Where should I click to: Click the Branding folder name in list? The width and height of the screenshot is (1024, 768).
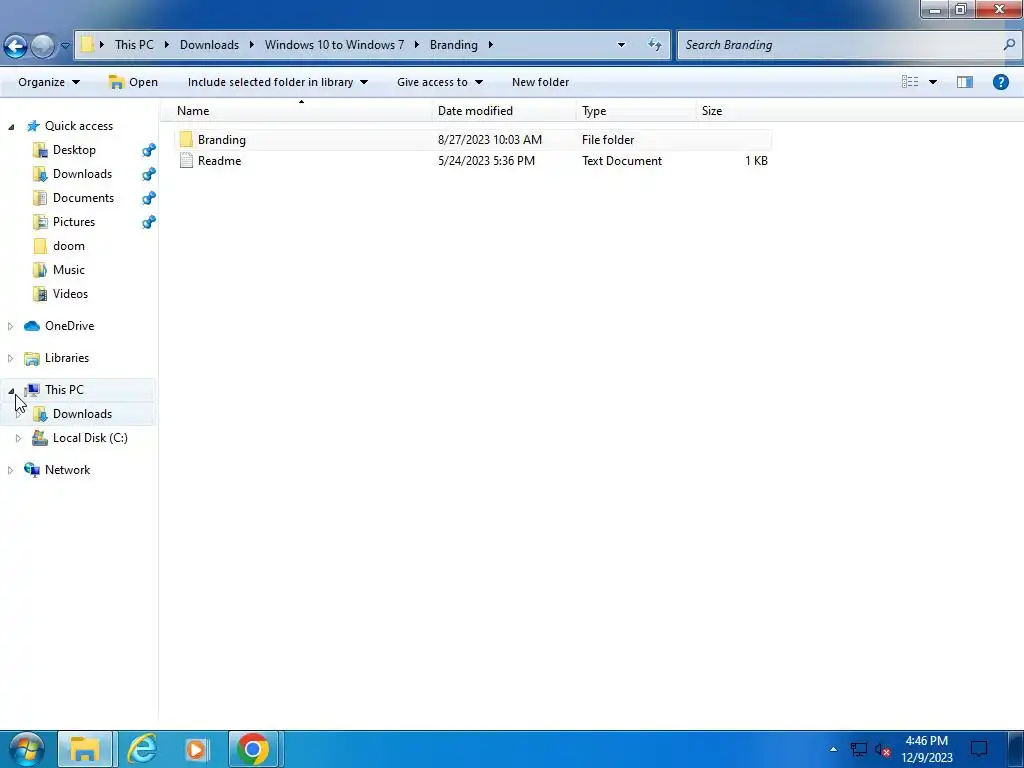pos(221,140)
